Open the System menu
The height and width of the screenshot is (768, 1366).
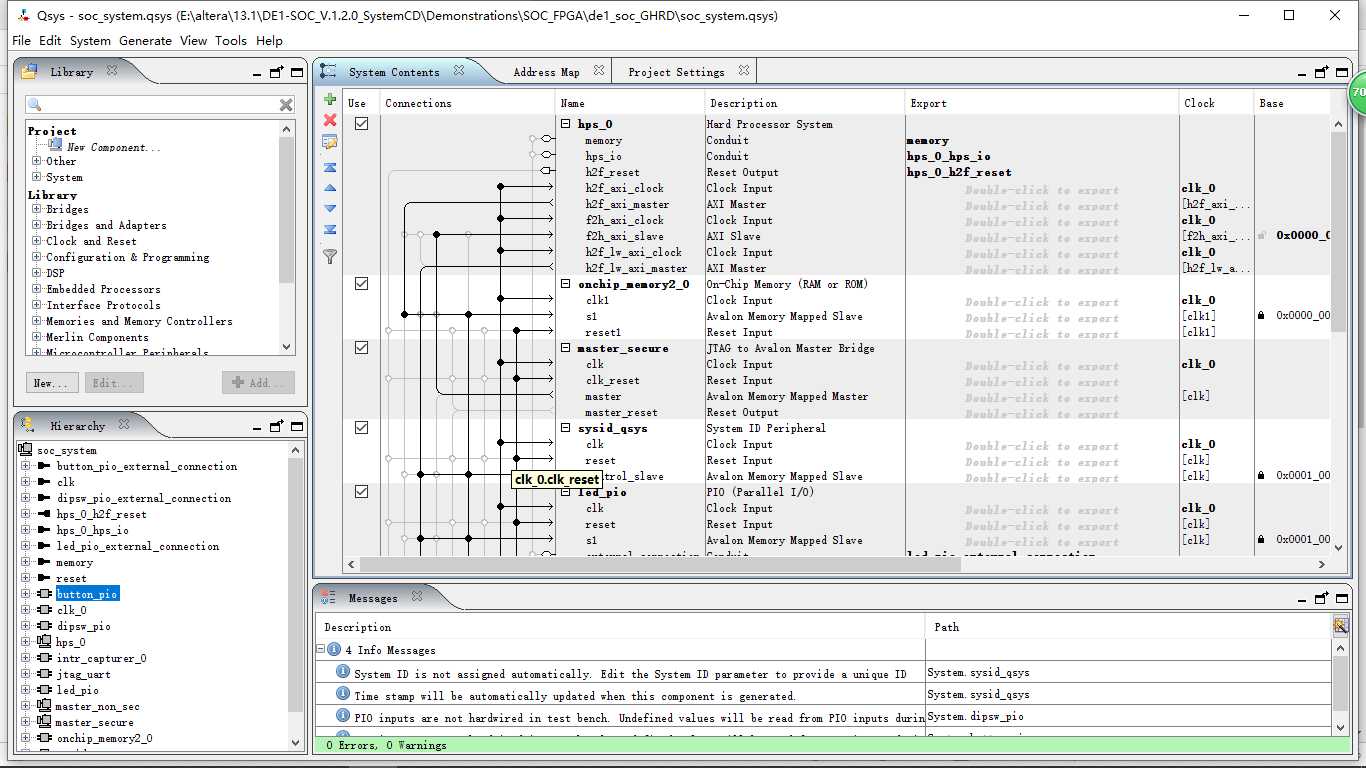coord(90,40)
